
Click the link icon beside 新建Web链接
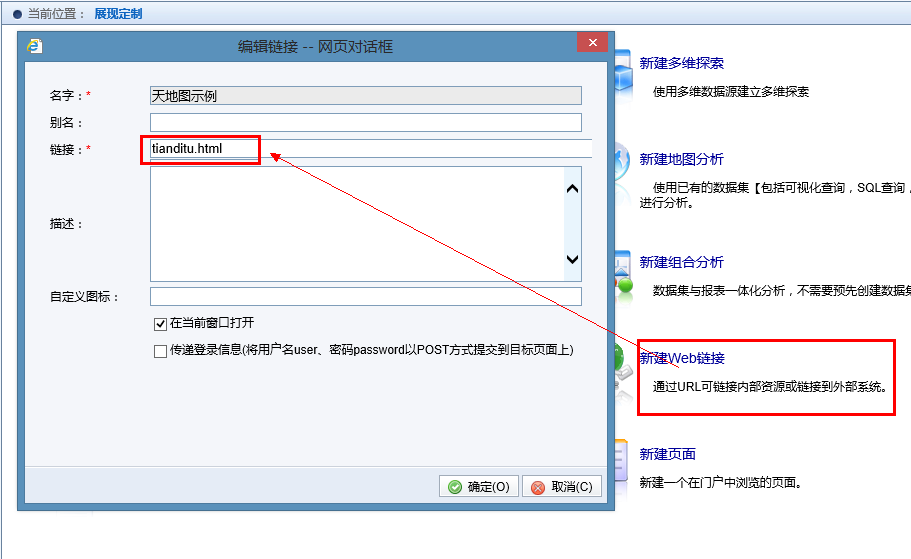click(623, 363)
